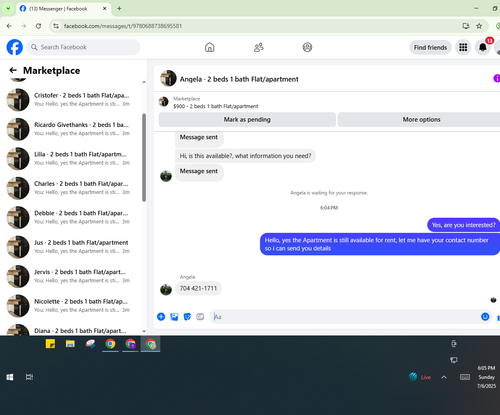Open the Friends icon in top navigation

(x=259, y=47)
